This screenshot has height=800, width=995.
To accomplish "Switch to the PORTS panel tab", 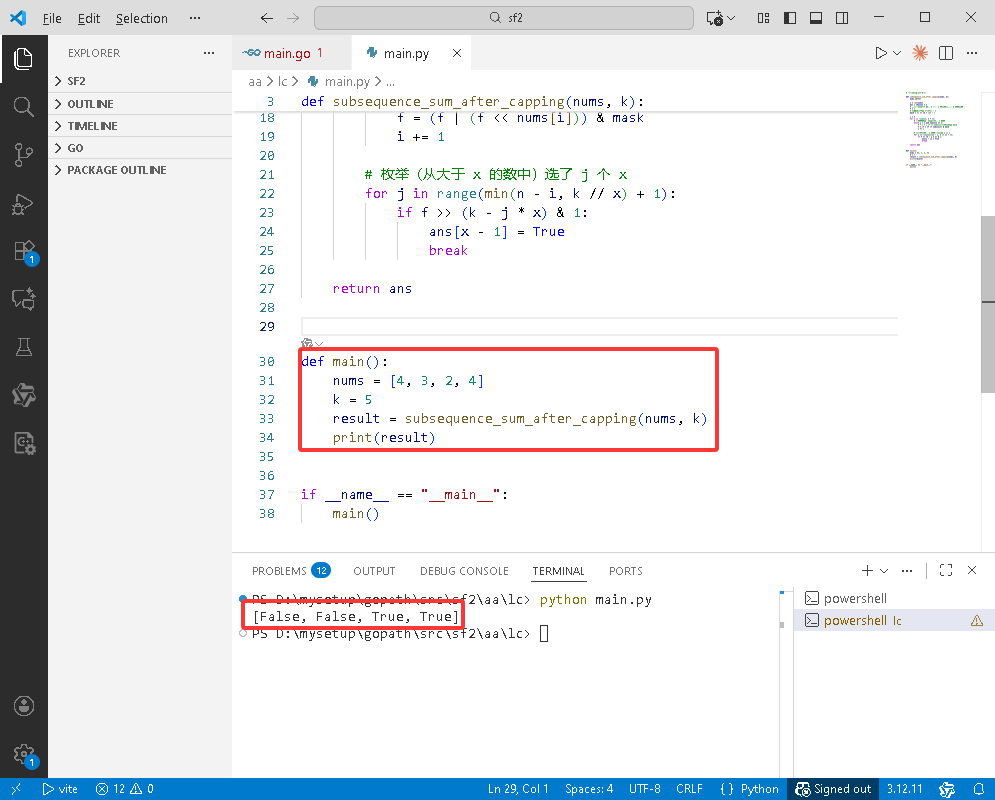I will point(626,570).
